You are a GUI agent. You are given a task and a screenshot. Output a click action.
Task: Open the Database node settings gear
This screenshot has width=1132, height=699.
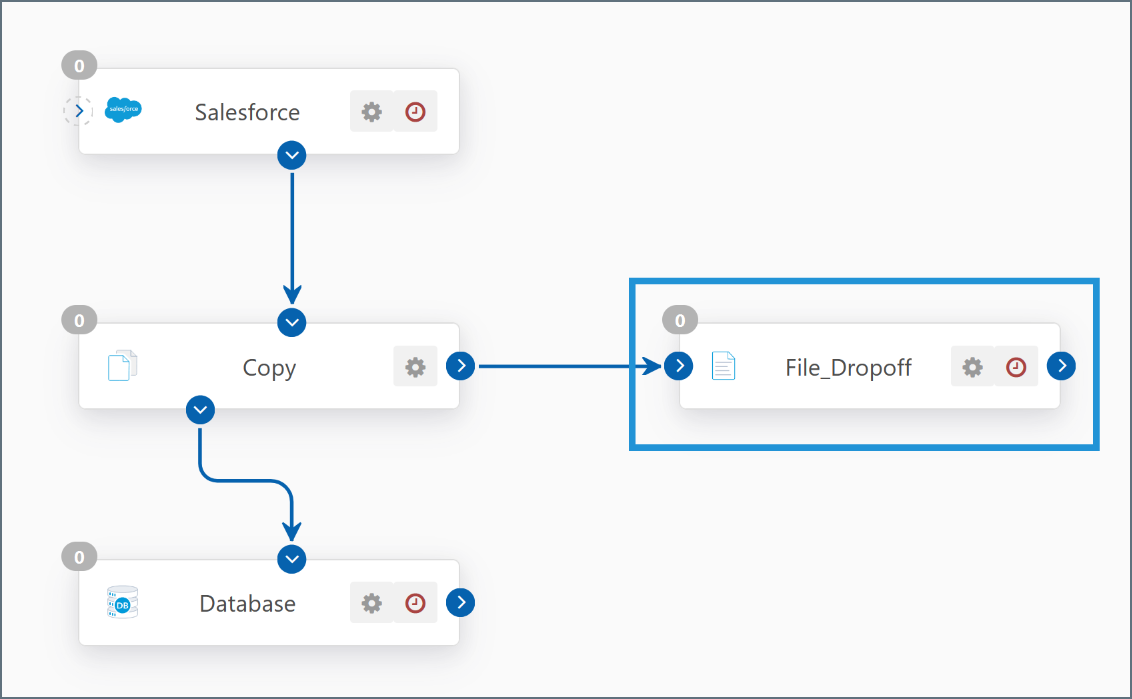pyautogui.click(x=372, y=603)
